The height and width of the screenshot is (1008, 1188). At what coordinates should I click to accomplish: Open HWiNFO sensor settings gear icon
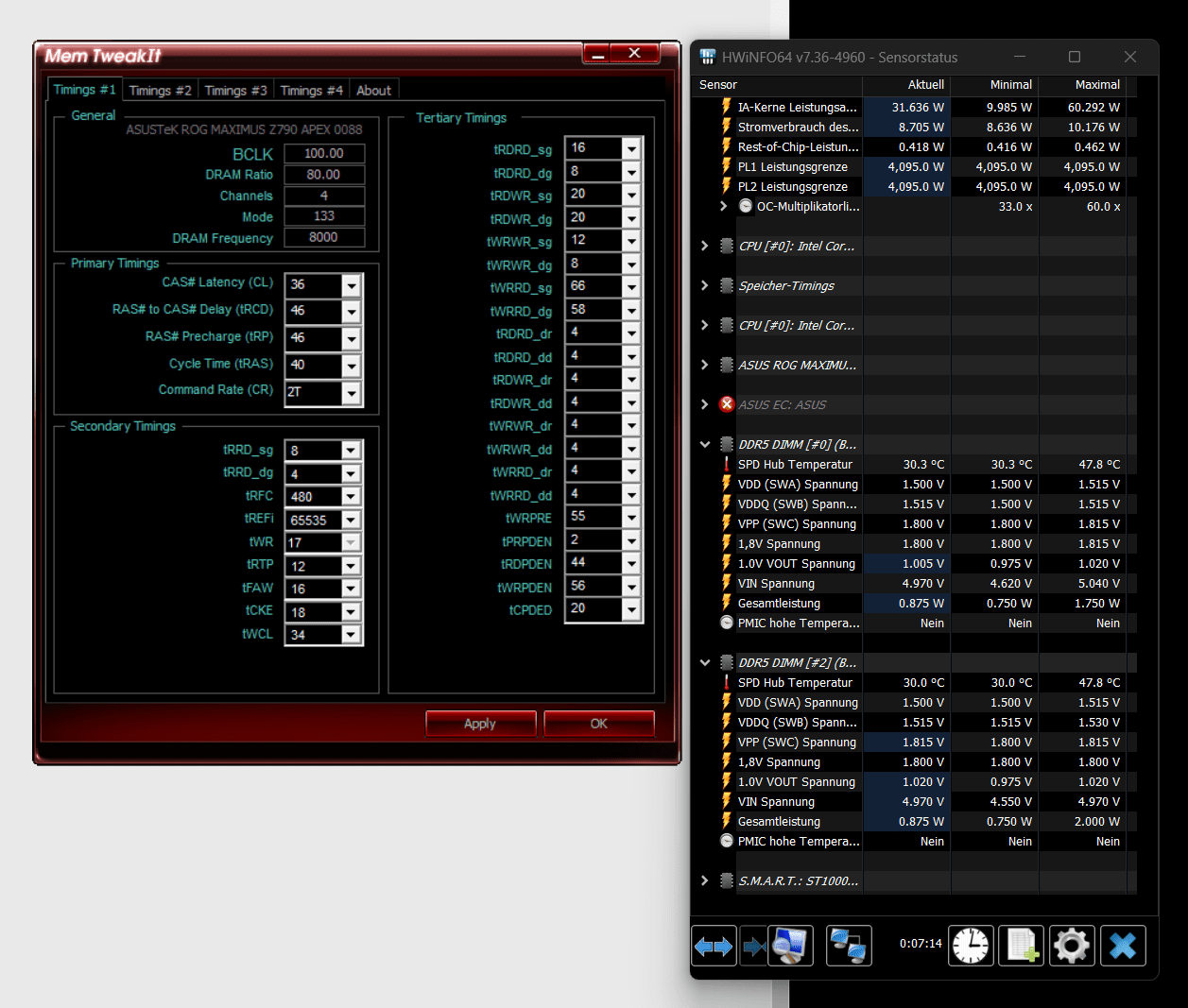point(1072,946)
